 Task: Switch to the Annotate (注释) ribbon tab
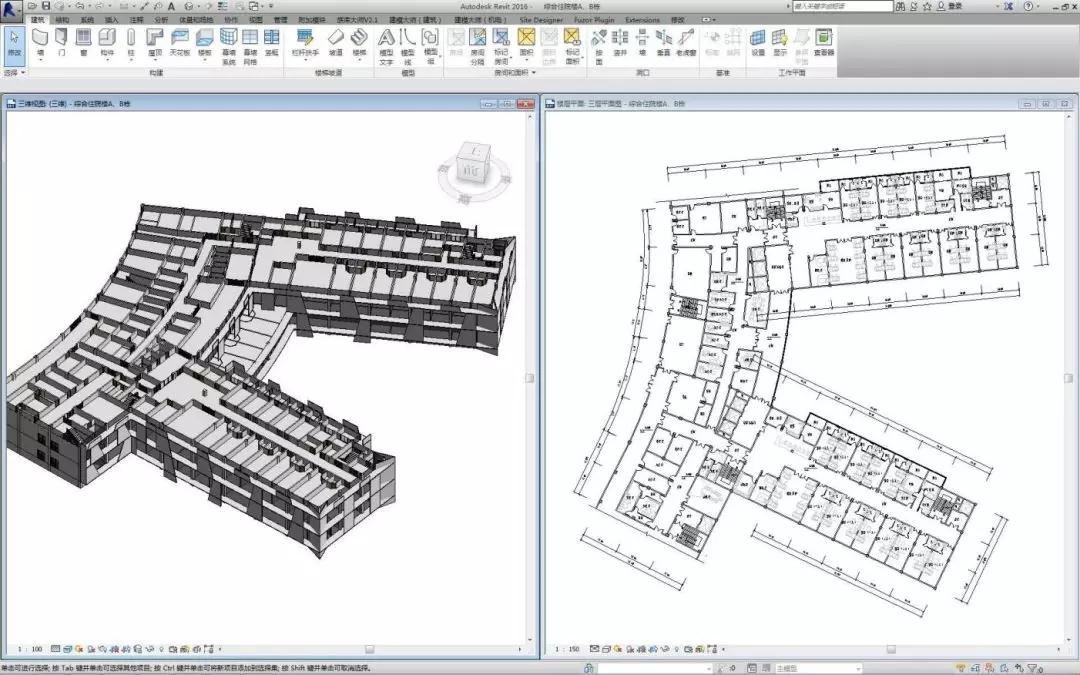click(x=136, y=20)
